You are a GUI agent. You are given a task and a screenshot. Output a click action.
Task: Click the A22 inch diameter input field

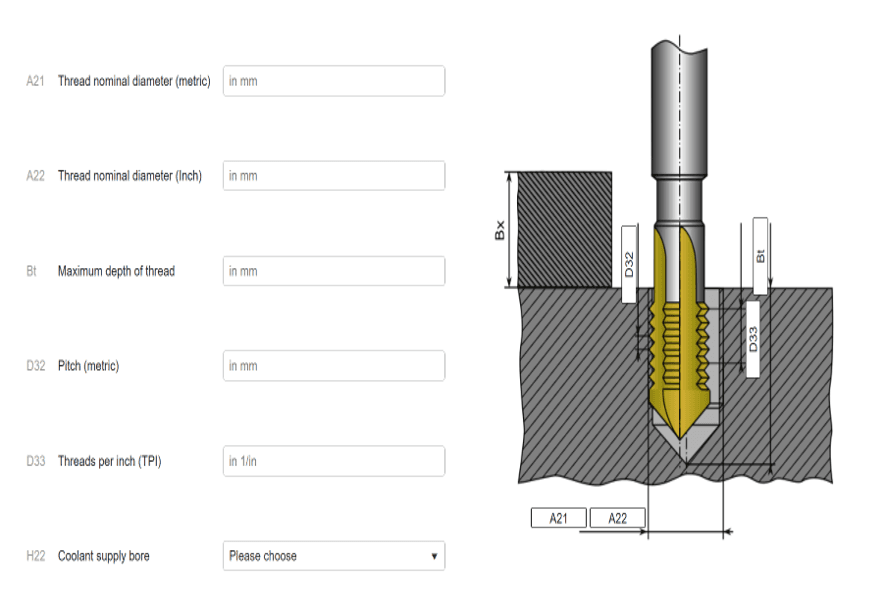click(333, 175)
